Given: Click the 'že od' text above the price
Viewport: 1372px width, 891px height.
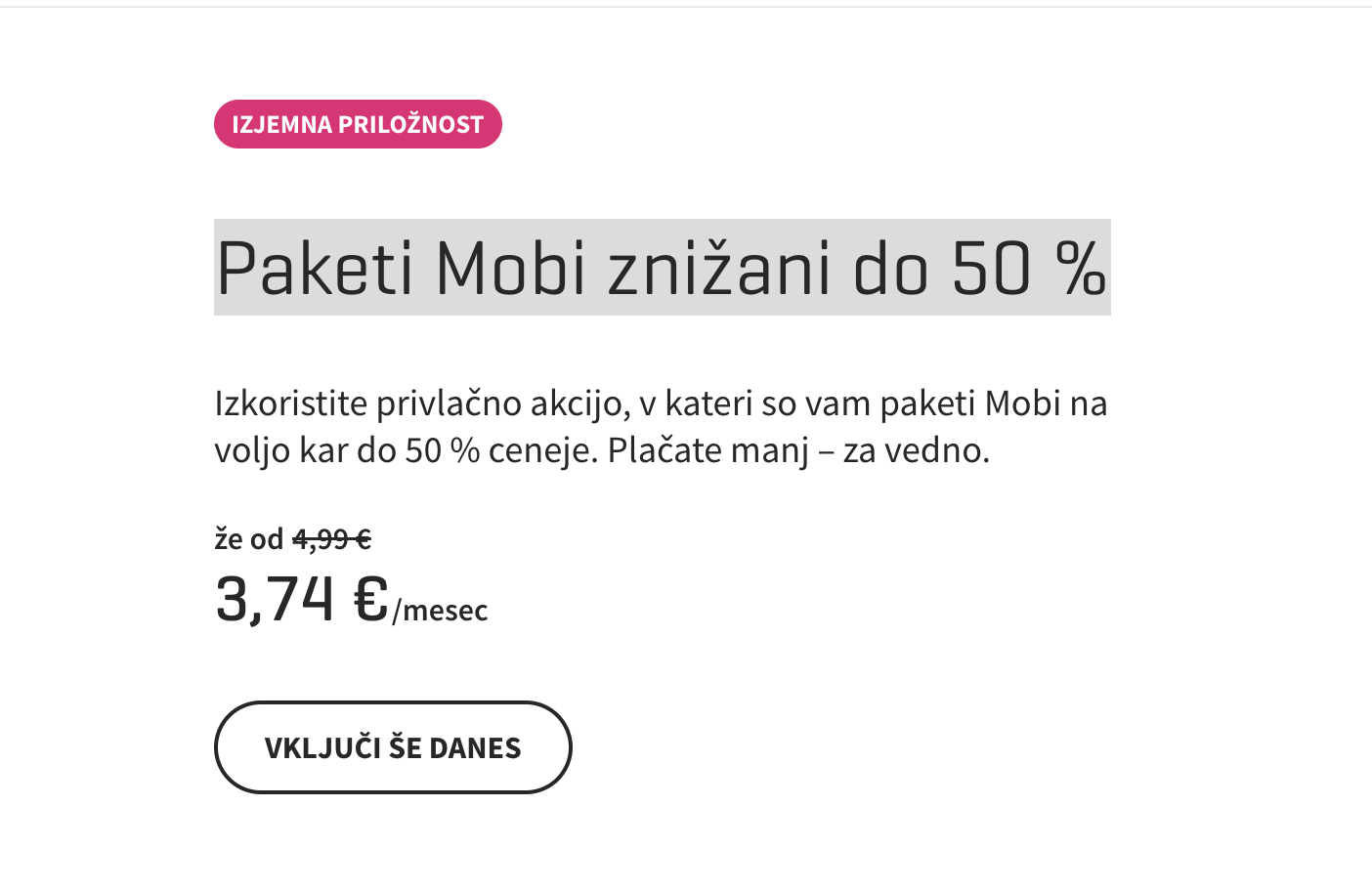Looking at the screenshot, I should point(249,538).
